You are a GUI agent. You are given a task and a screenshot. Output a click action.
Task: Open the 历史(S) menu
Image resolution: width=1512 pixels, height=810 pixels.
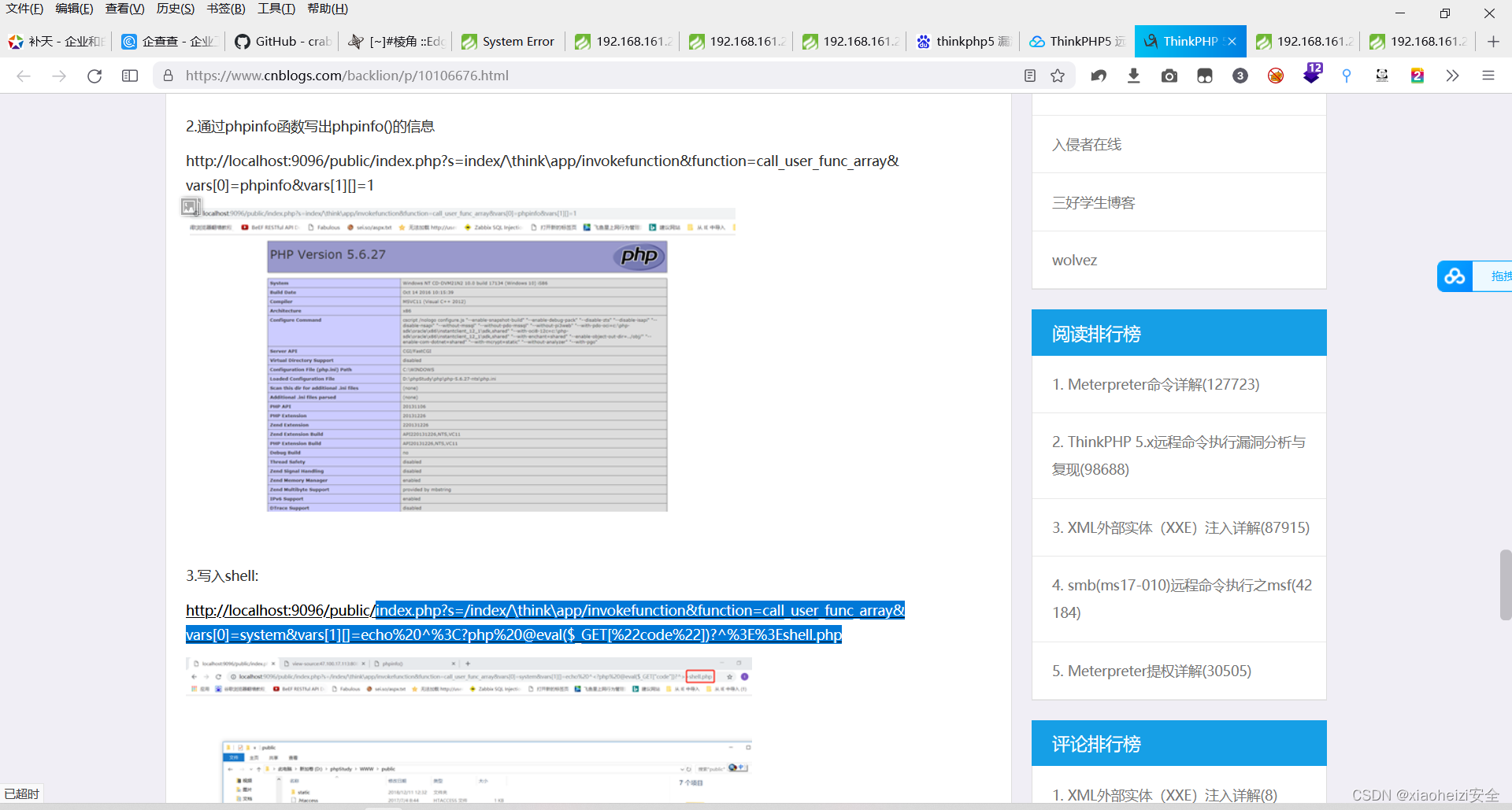176,9
